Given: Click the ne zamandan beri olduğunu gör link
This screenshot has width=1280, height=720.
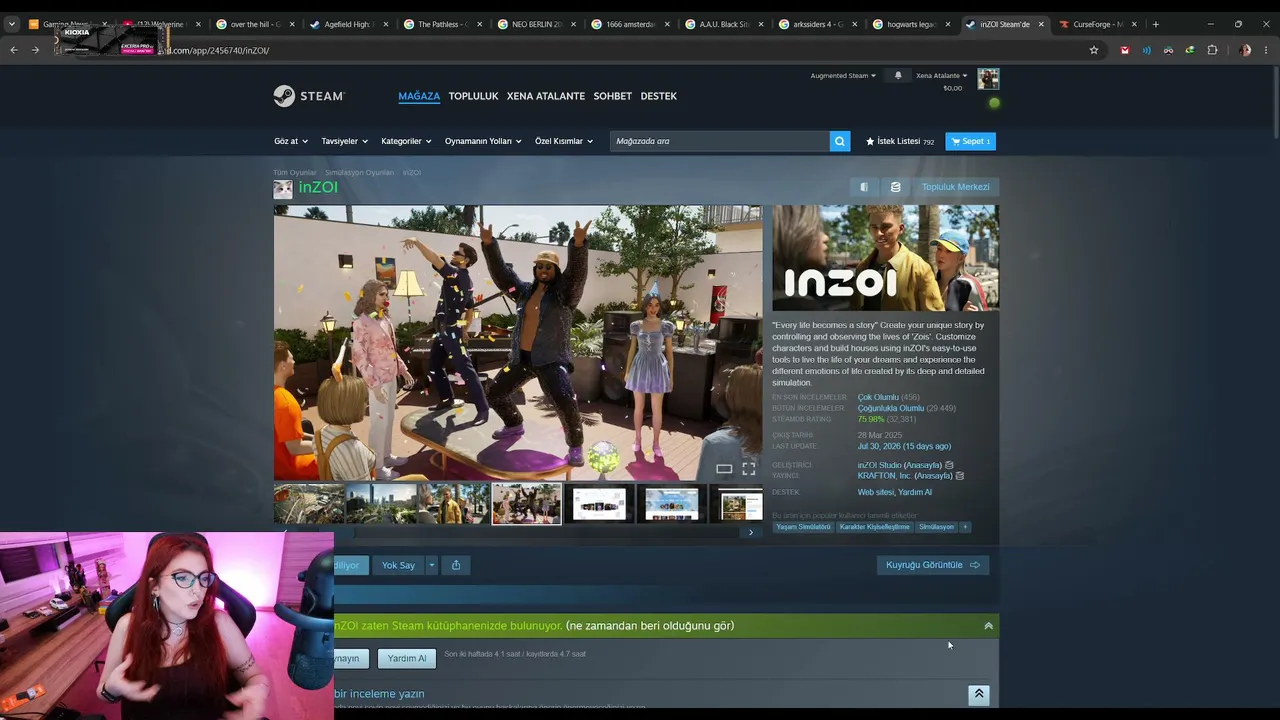Looking at the screenshot, I should (650, 626).
